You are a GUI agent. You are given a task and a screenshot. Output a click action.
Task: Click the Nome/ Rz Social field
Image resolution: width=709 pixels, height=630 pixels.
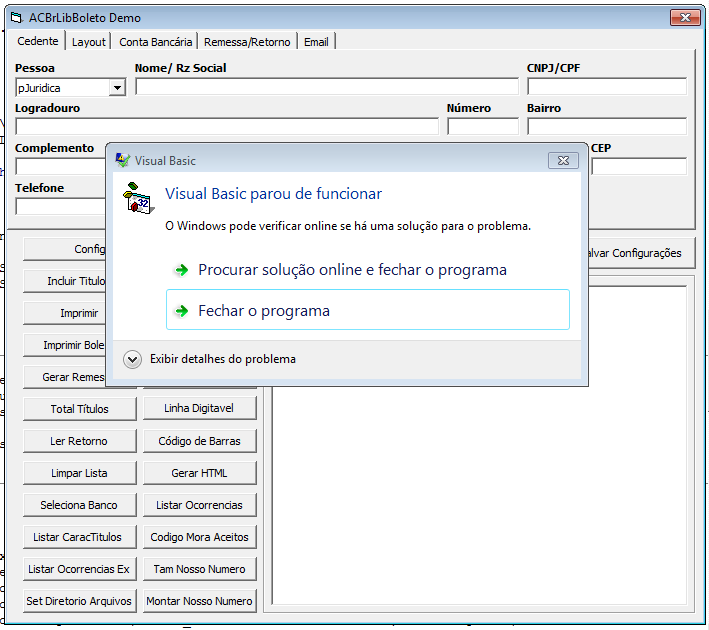(x=327, y=87)
